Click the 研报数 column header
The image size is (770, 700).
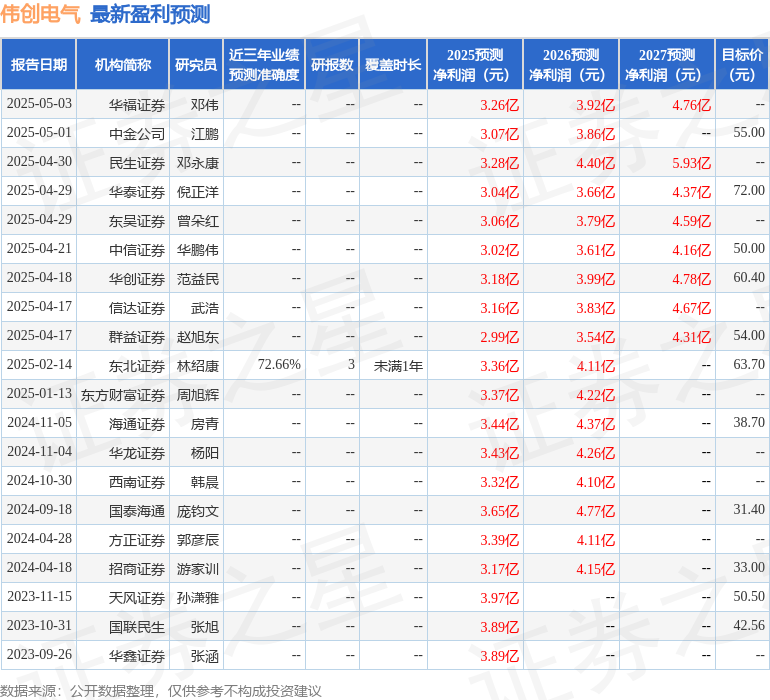332,65
